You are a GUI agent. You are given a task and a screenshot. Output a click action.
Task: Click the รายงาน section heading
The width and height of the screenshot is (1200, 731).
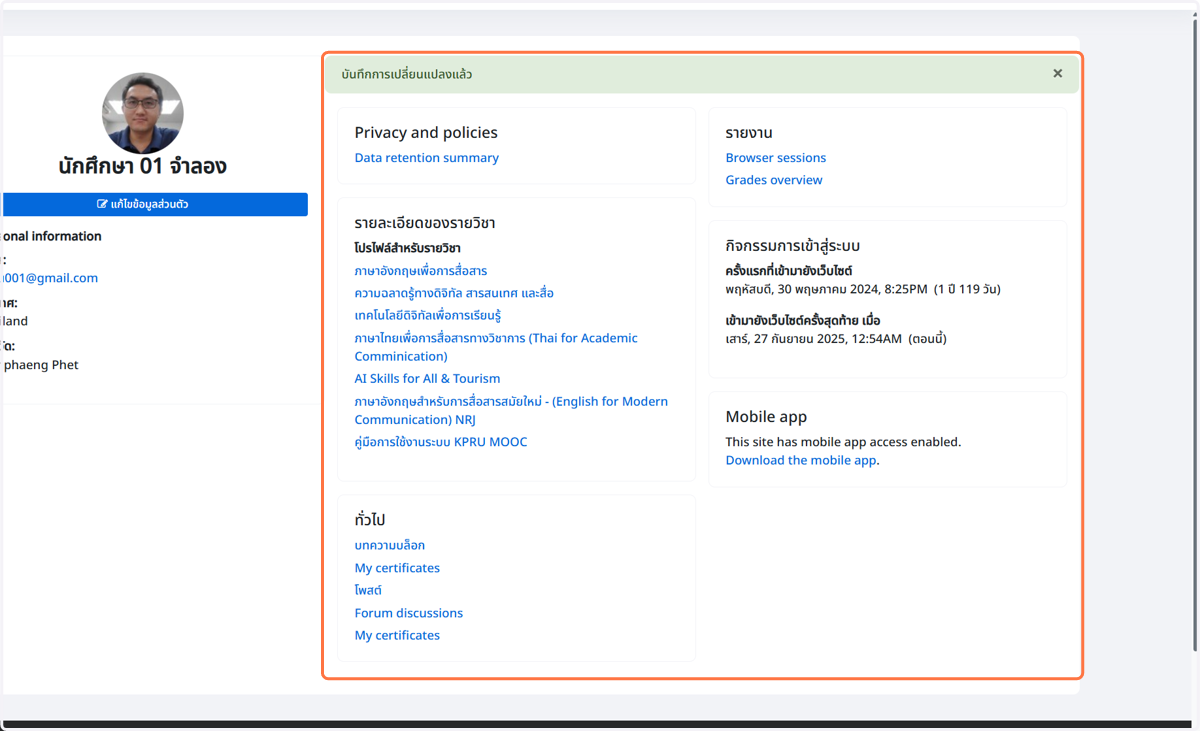click(x=749, y=133)
